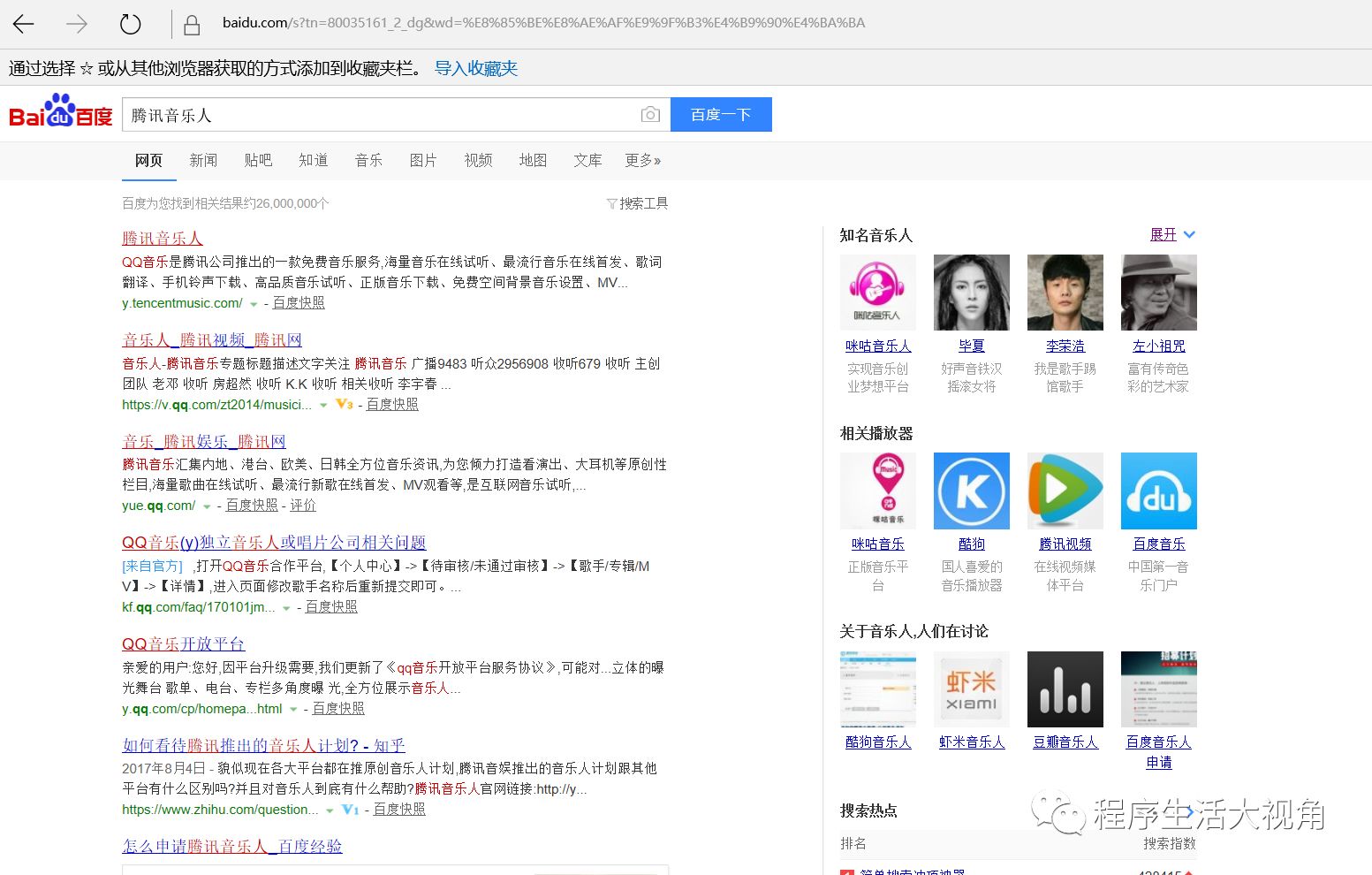Open the 李荣浩 portrait thumbnail
Image resolution: width=1372 pixels, height=875 pixels.
pos(1065,293)
